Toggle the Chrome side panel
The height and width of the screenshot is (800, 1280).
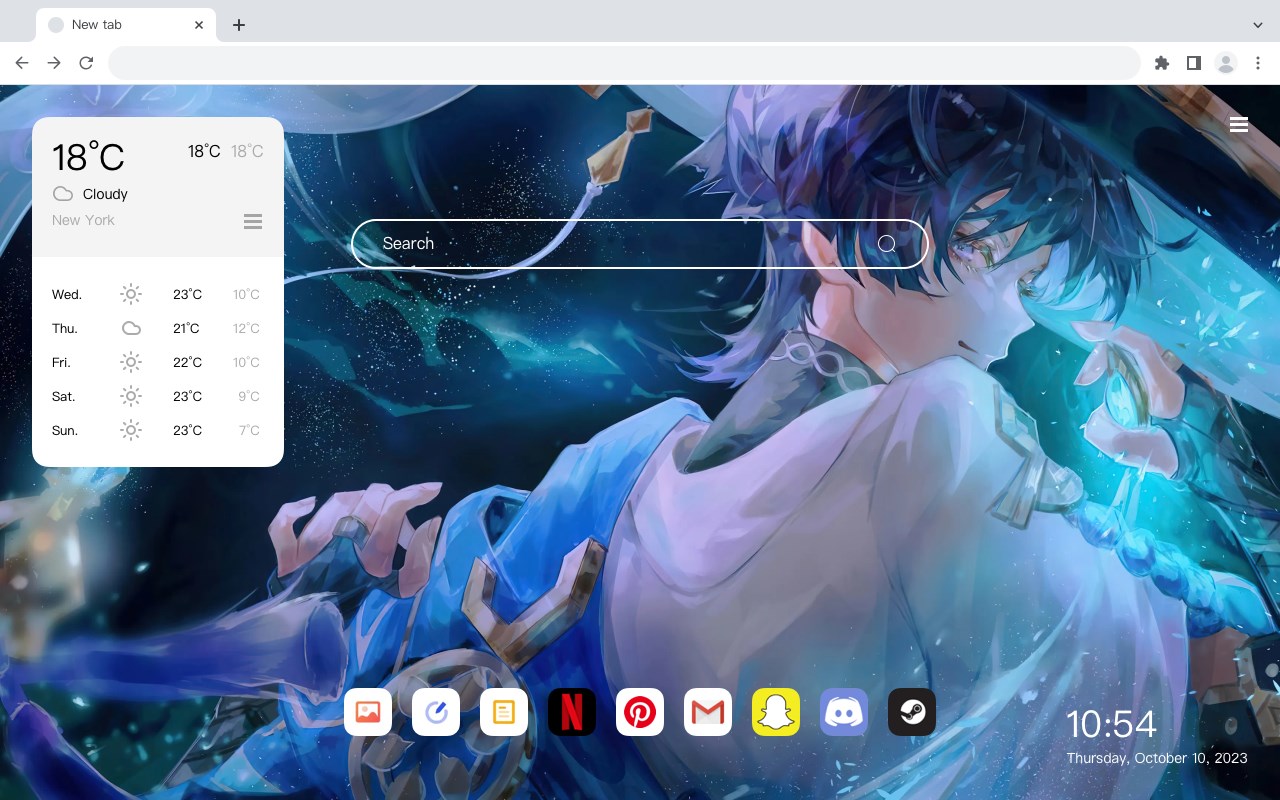[1193, 63]
